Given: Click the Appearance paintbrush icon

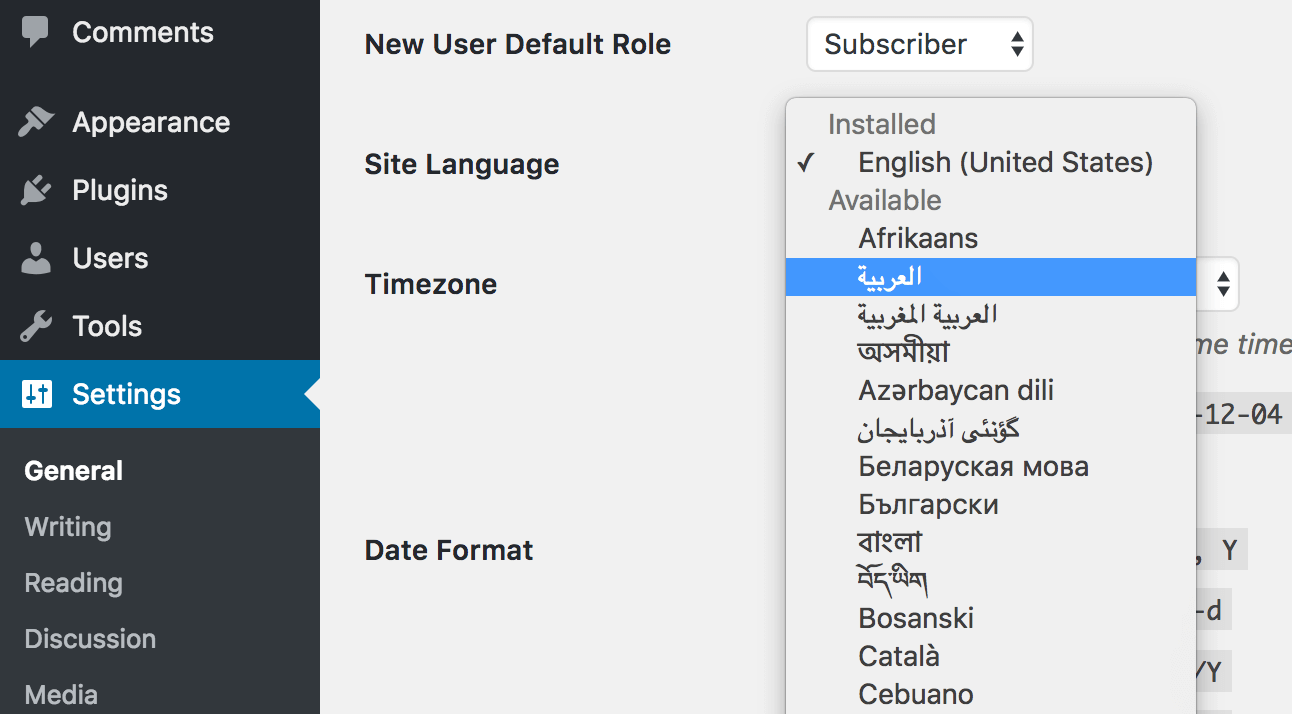Looking at the screenshot, I should 36,121.
